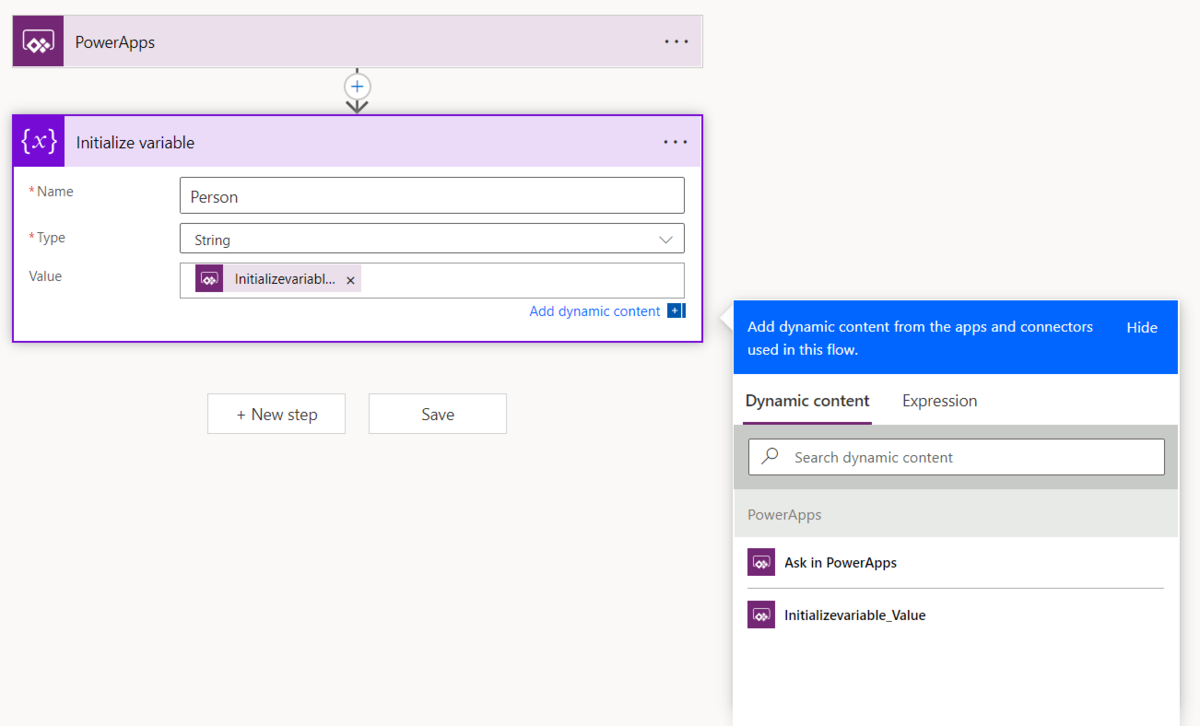Click the plus icon to insert a step
This screenshot has width=1200, height=726.
pos(357,87)
